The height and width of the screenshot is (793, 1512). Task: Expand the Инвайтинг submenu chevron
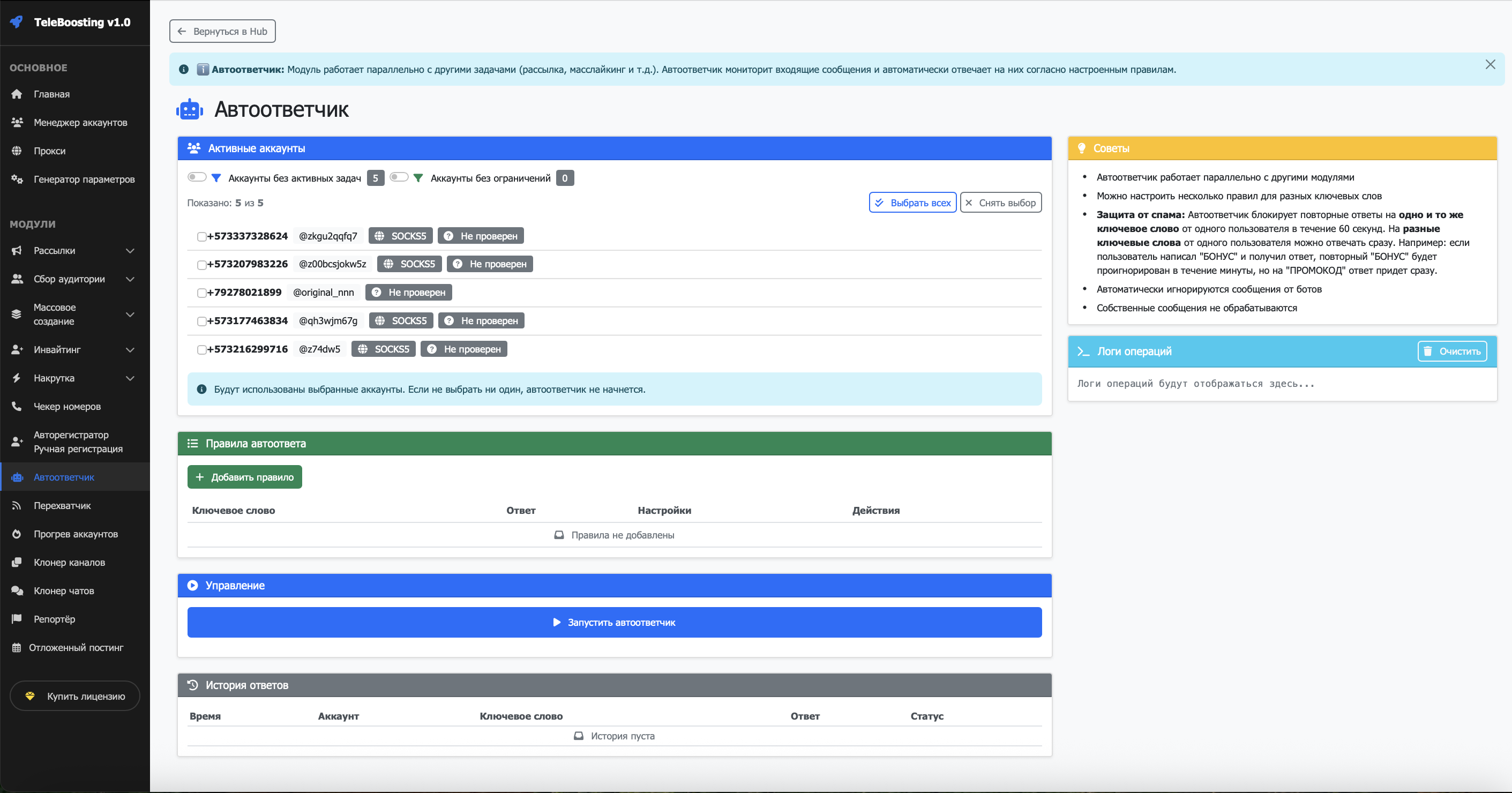coord(130,350)
